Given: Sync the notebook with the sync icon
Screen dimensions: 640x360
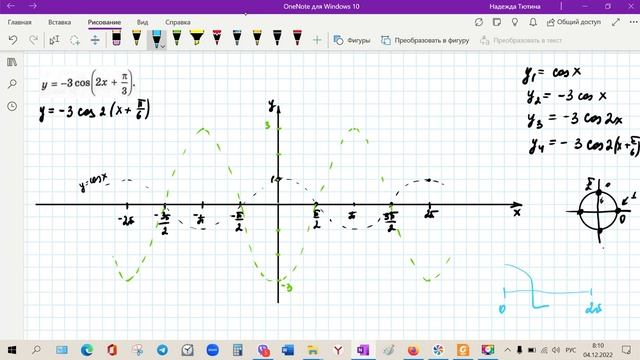Looking at the screenshot, I should tap(479, 22).
